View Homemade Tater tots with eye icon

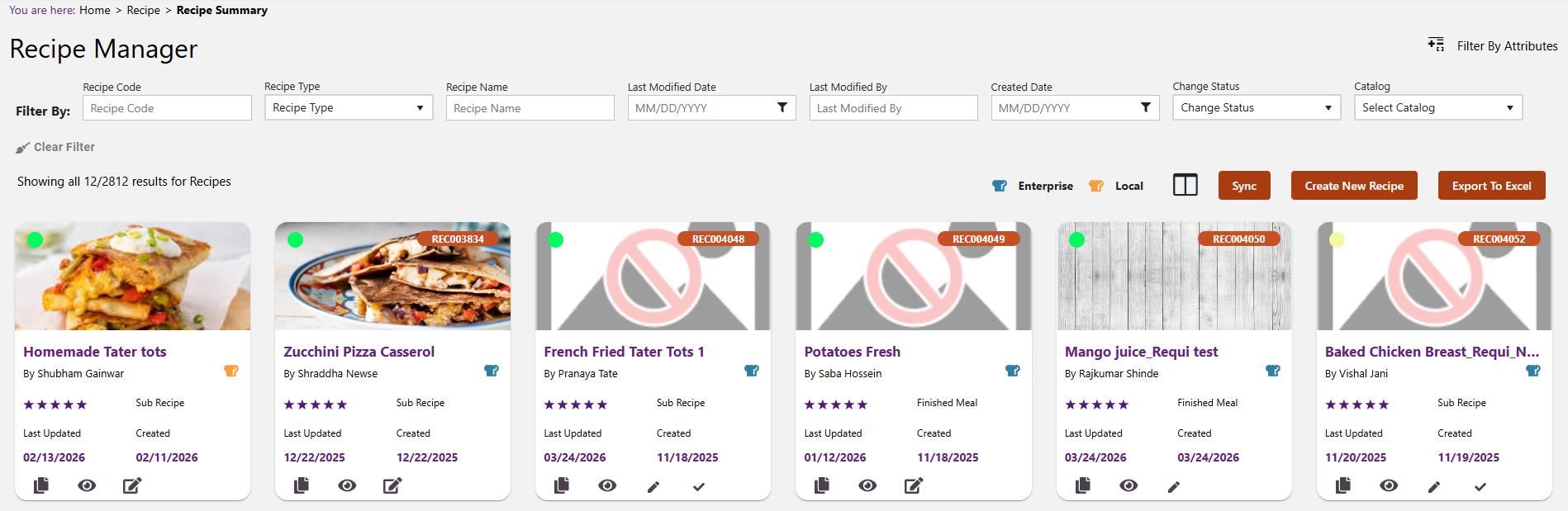click(x=87, y=485)
